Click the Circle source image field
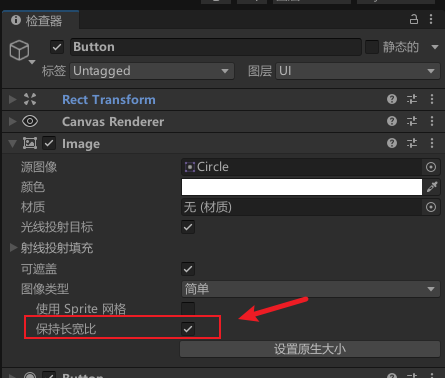Image resolution: width=445 pixels, height=378 pixels. [302, 167]
